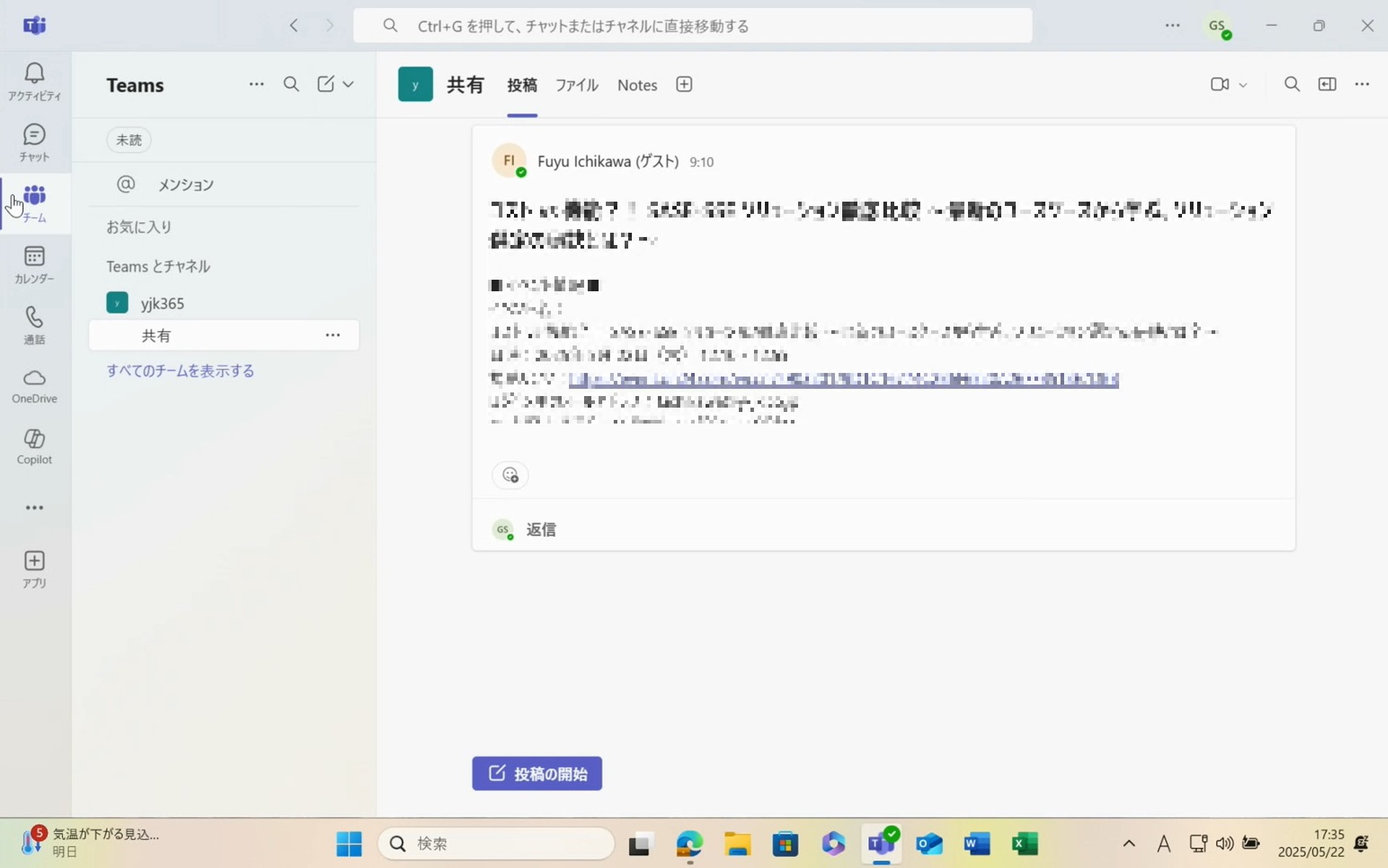
Task: Open the GS profile avatar menu
Action: coord(1218,26)
